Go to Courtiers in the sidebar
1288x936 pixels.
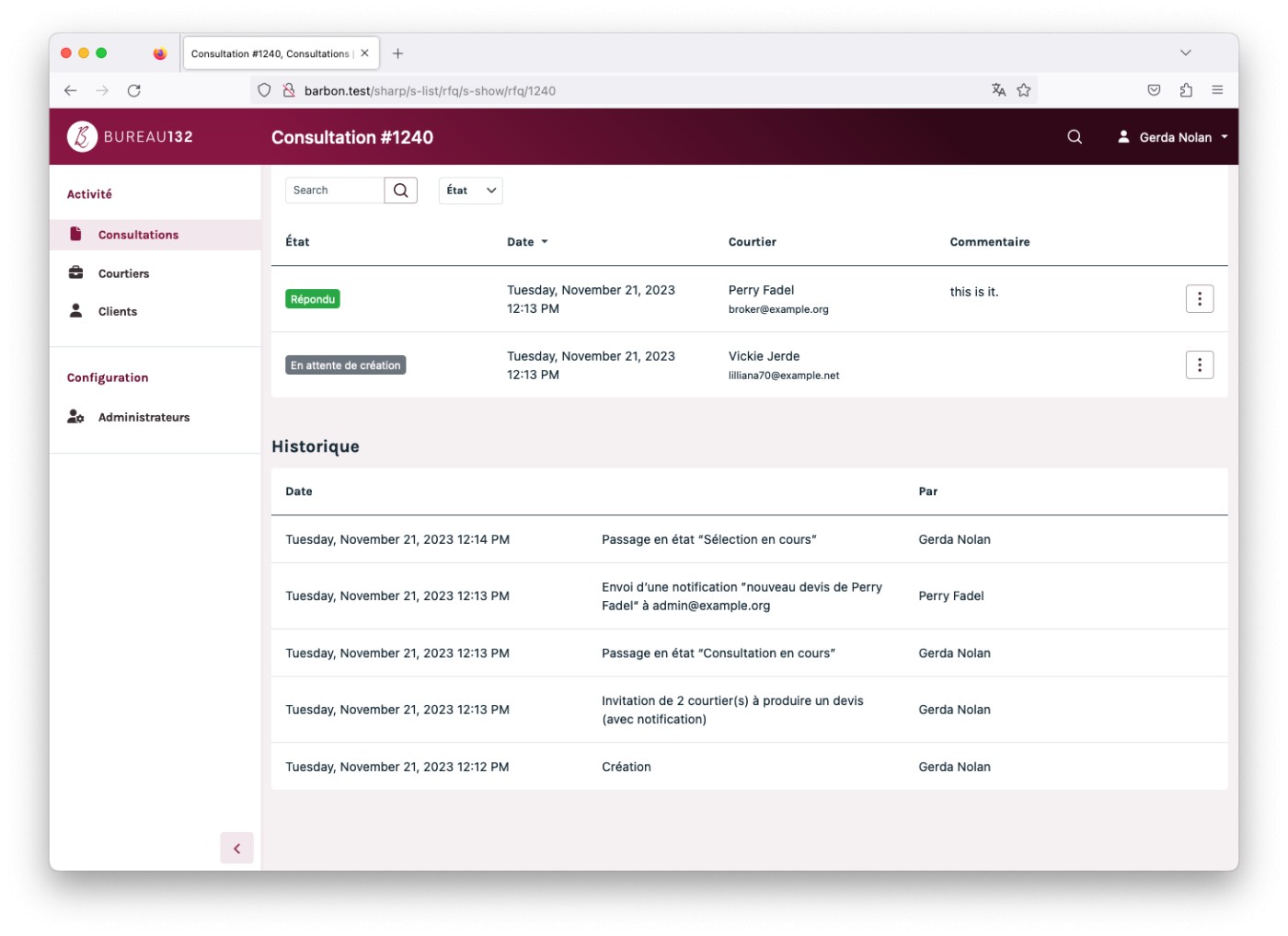[123, 273]
